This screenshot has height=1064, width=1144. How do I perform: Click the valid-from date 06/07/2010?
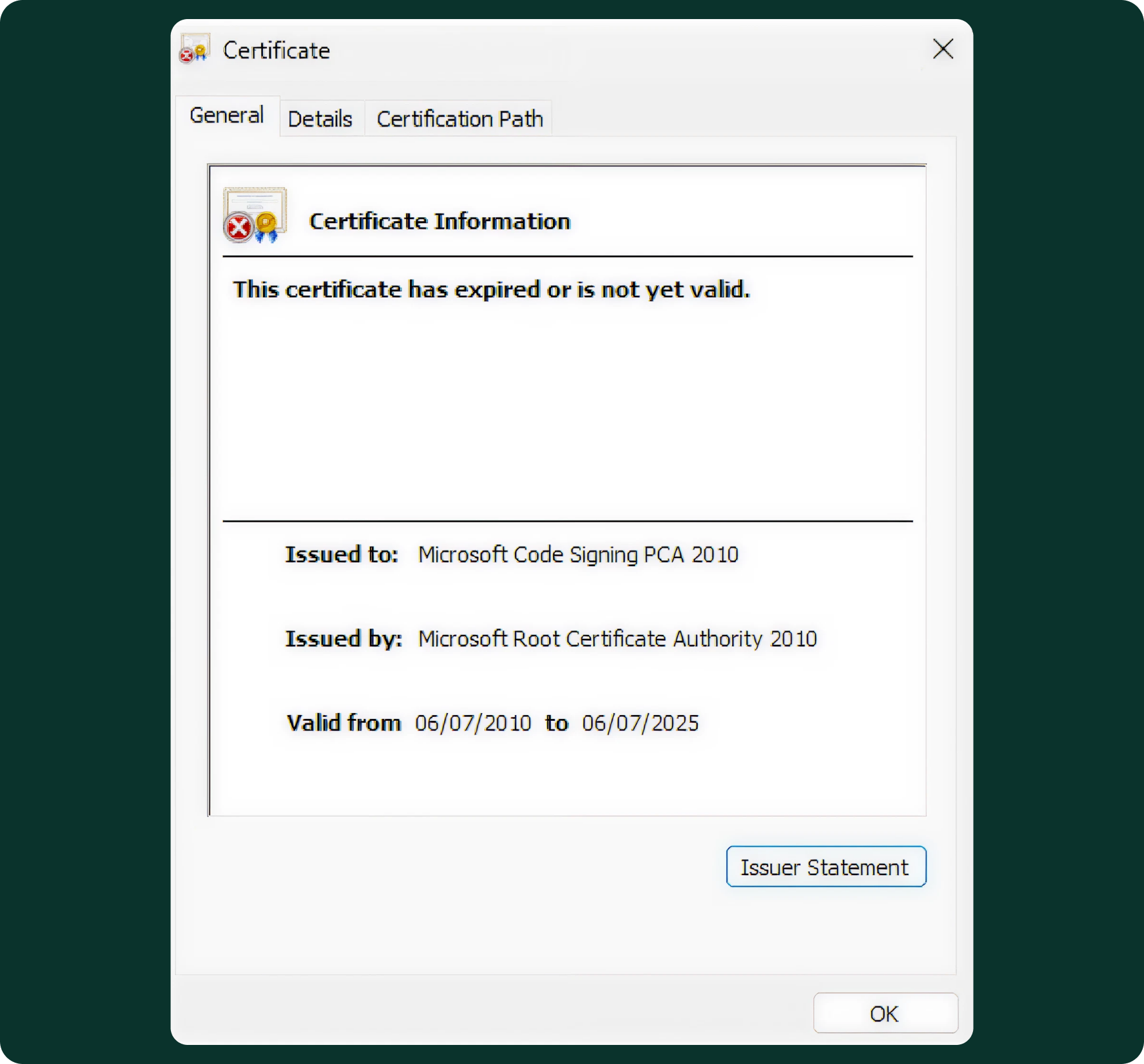coord(473,723)
